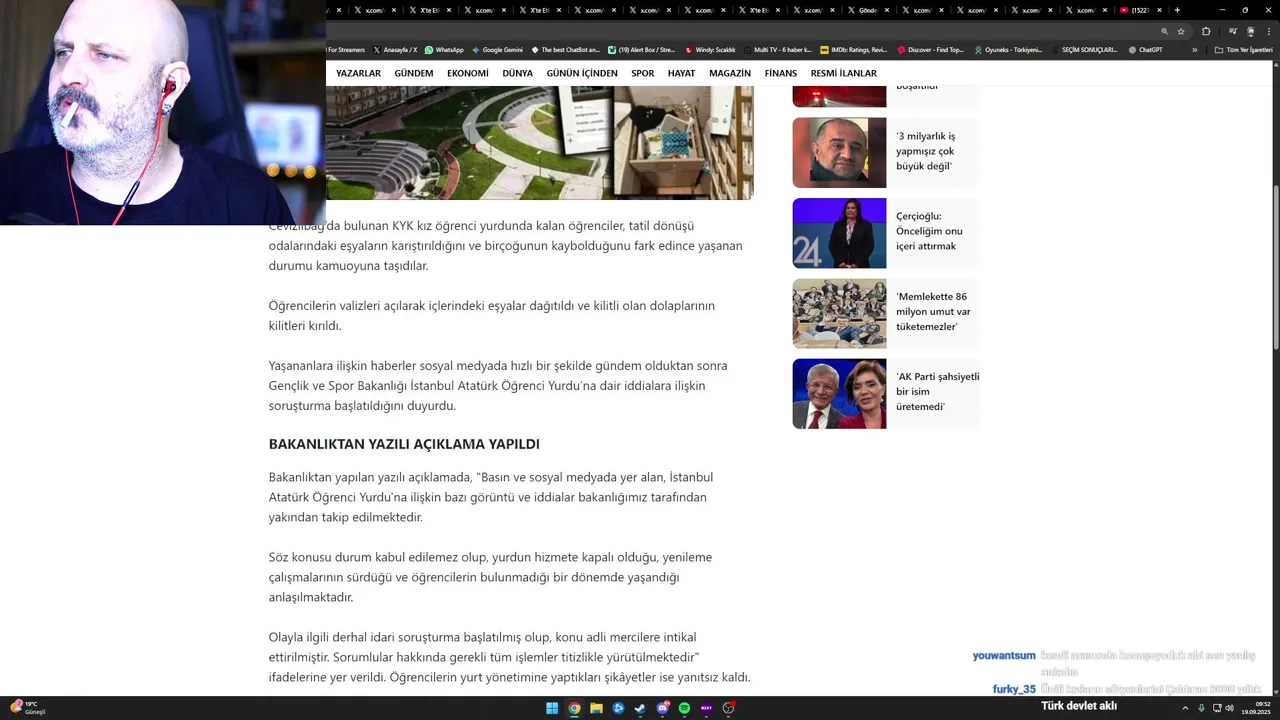This screenshot has width=1280, height=720.
Task: Open Steam from the taskbar
Action: [640, 708]
